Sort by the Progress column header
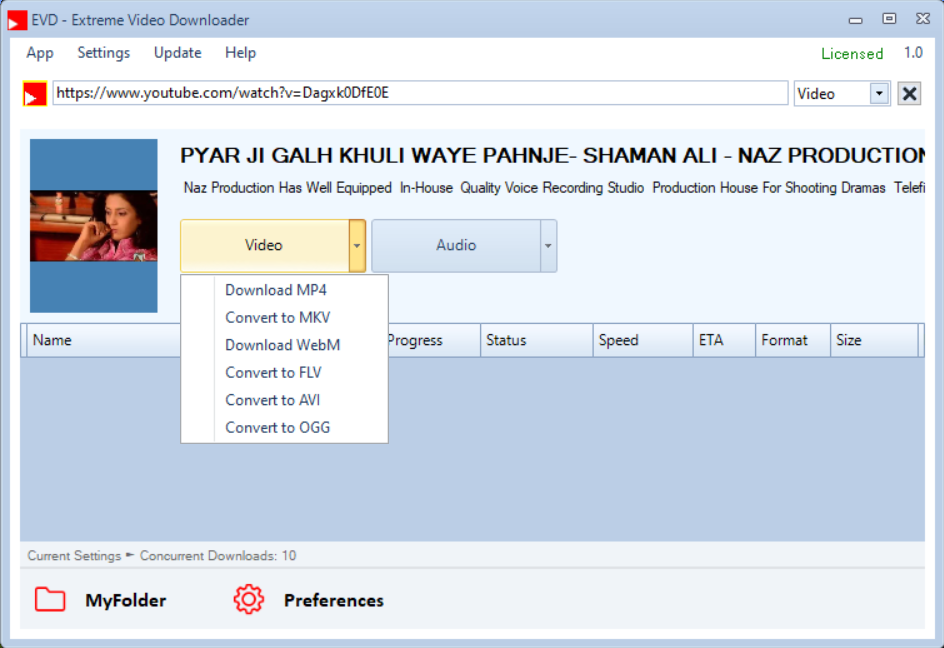Screen dimensions: 944x648 434,340
